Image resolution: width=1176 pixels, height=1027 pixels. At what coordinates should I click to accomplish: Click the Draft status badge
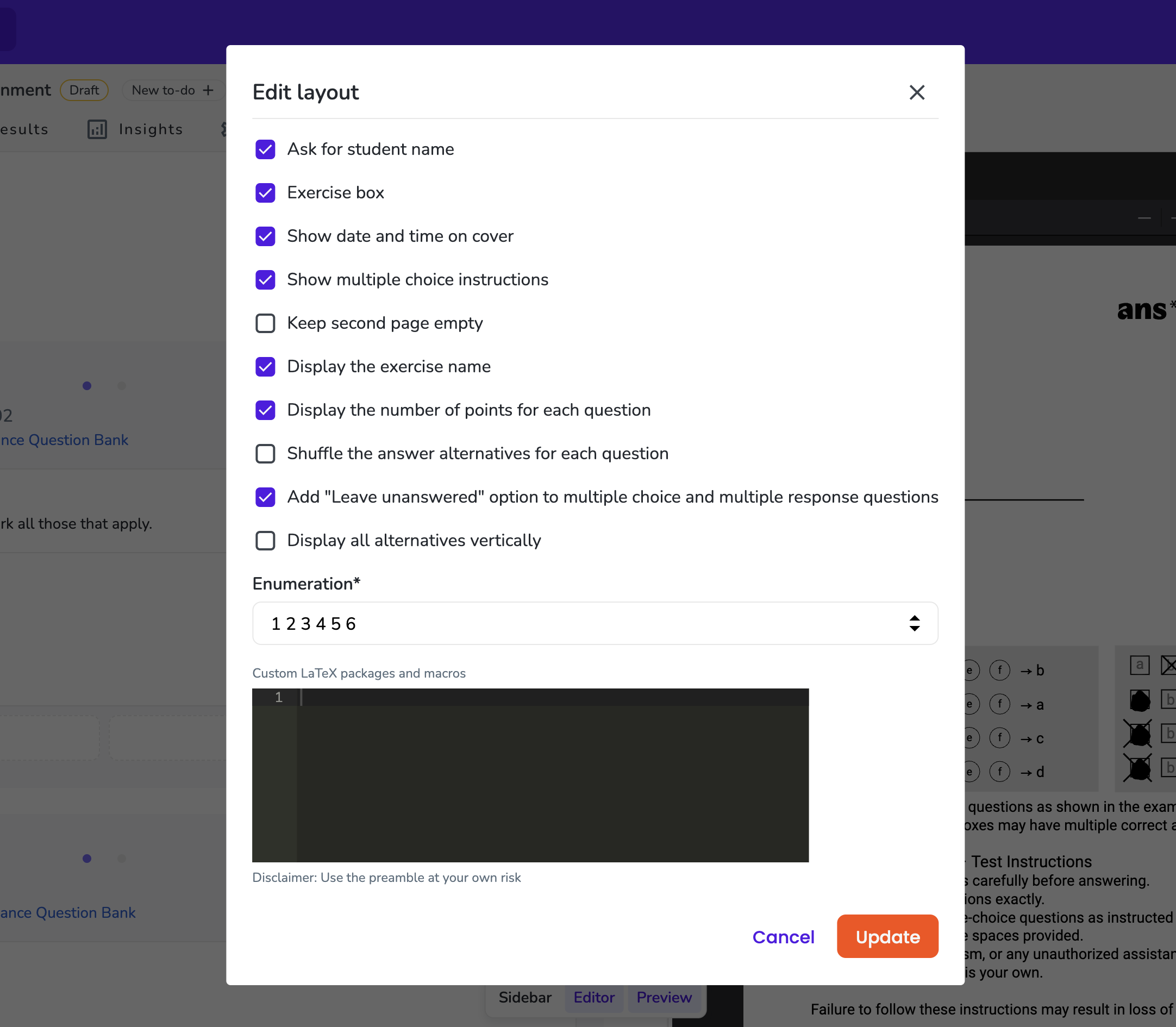click(x=84, y=91)
